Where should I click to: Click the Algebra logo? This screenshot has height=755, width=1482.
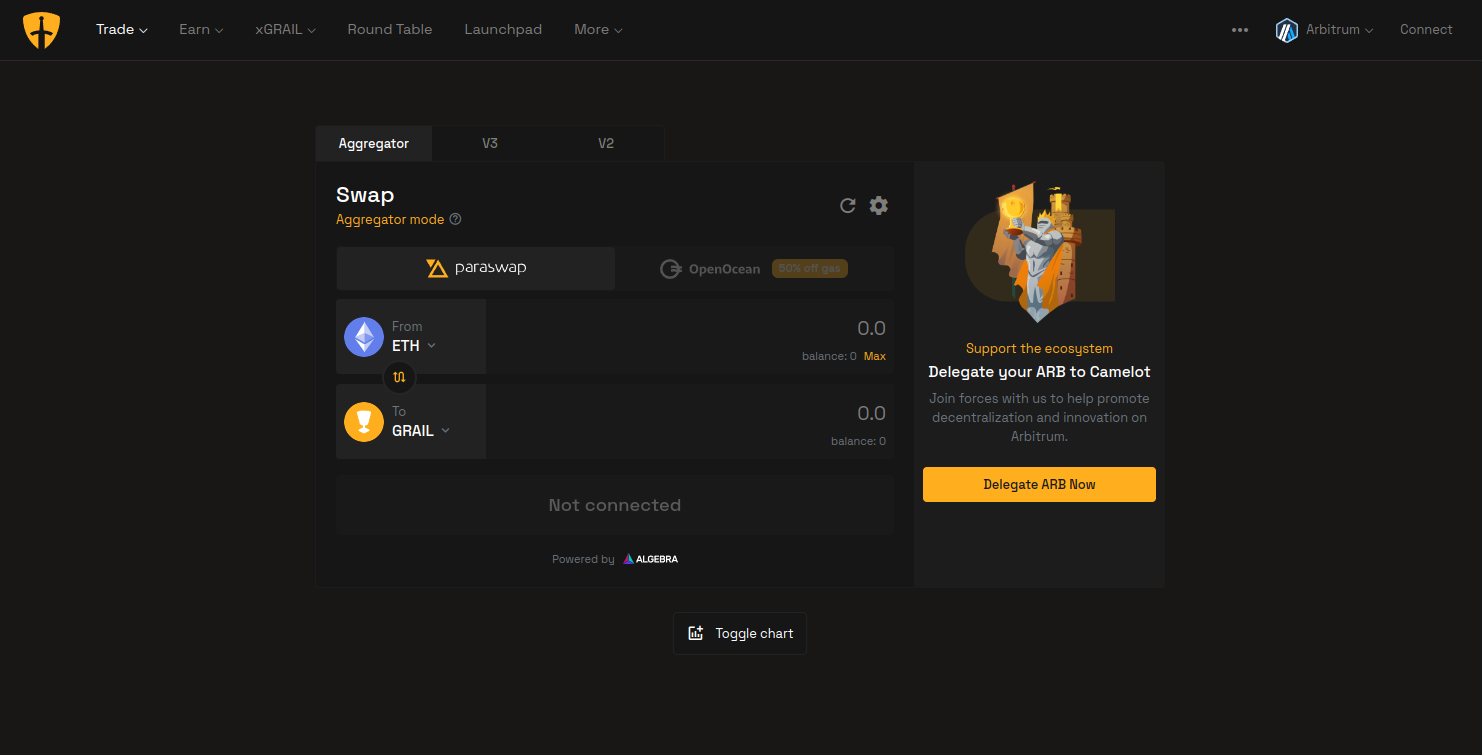click(x=650, y=558)
